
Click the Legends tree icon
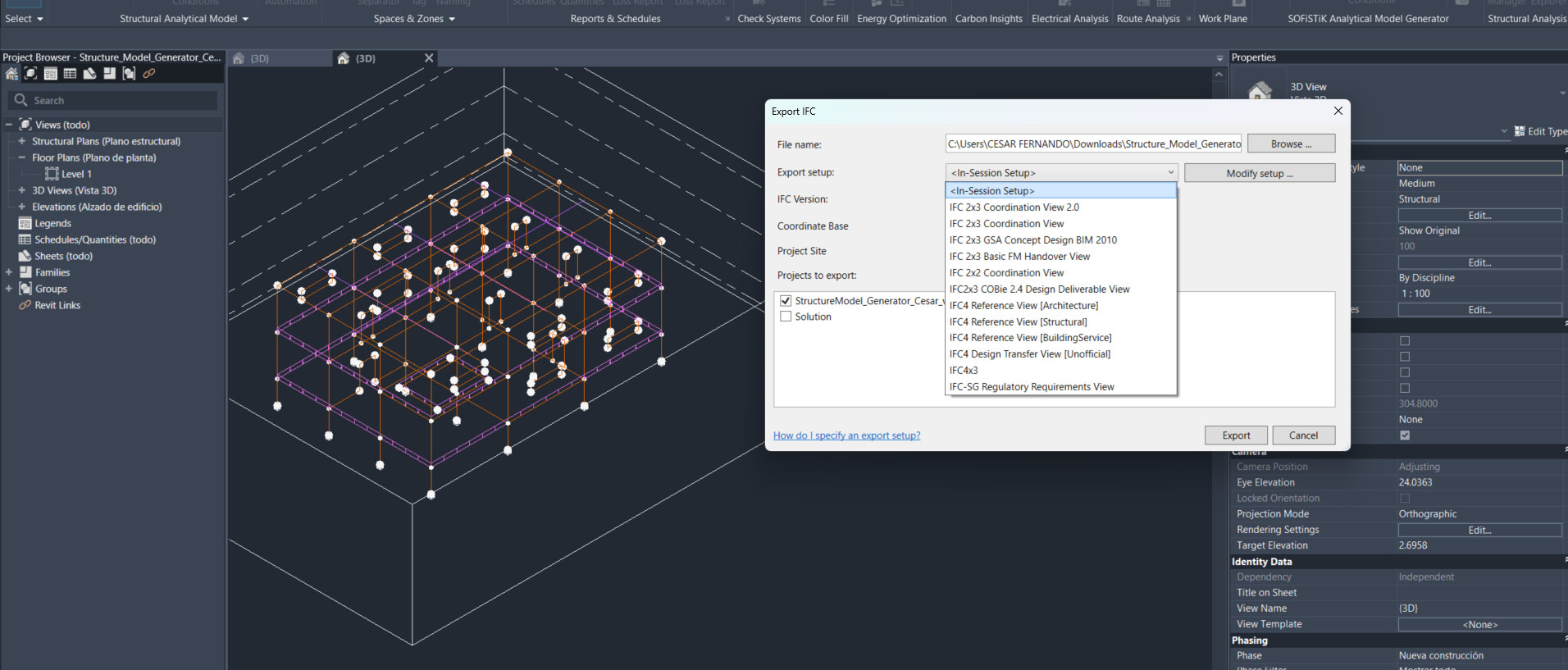[x=25, y=223]
